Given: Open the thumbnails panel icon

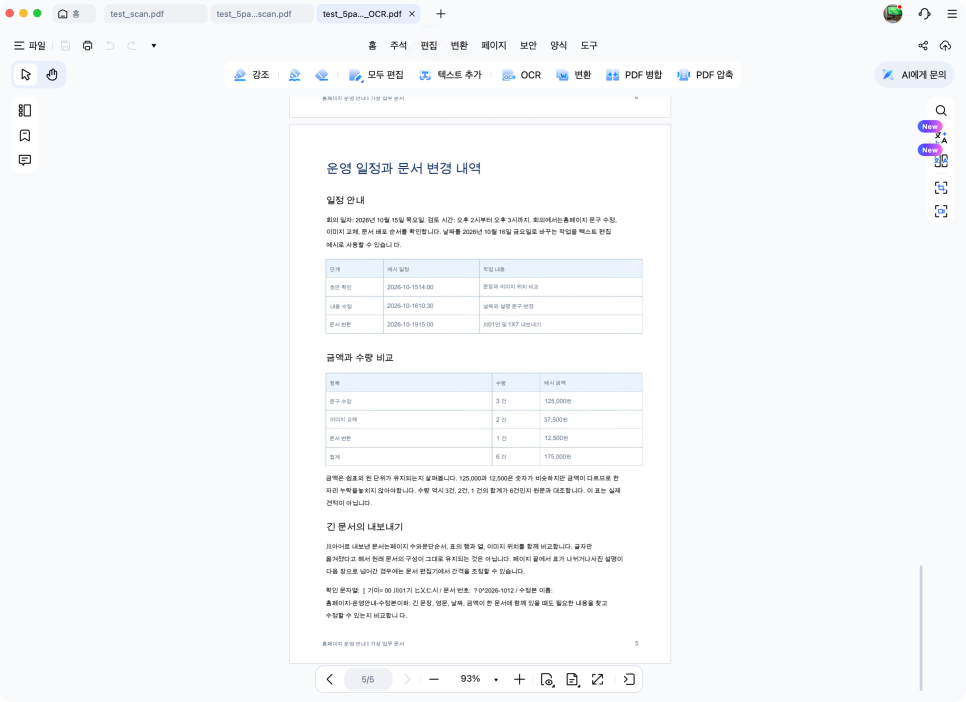Looking at the screenshot, I should (x=25, y=110).
